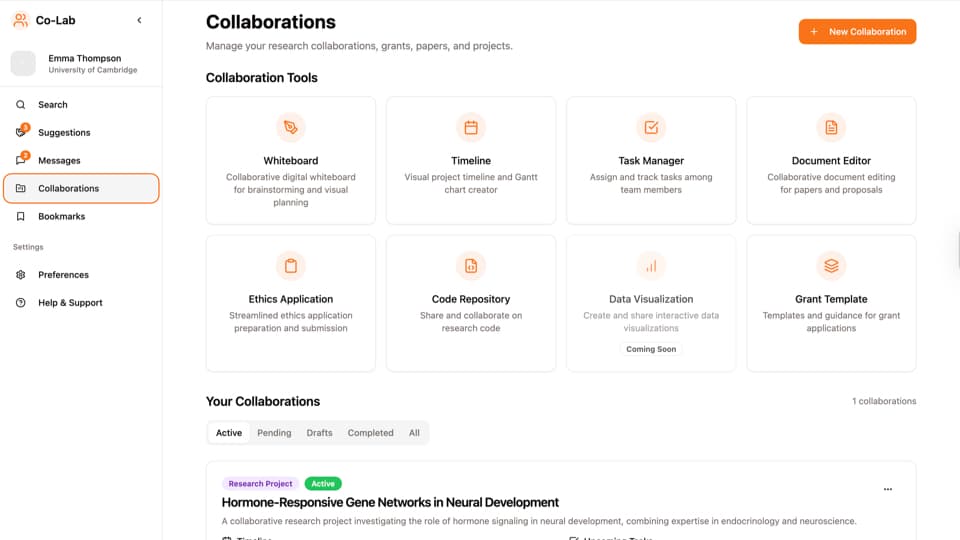The width and height of the screenshot is (960, 540).
Task: Click the Whiteboard card description text
Action: tap(291, 190)
